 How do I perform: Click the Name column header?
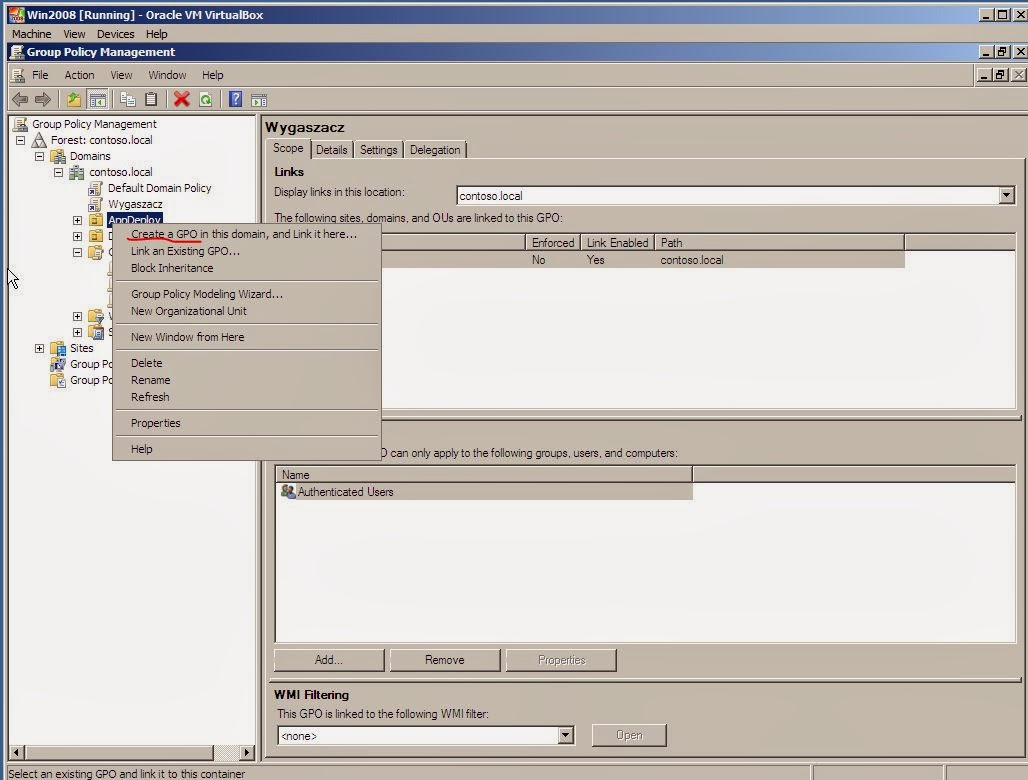pos(484,475)
